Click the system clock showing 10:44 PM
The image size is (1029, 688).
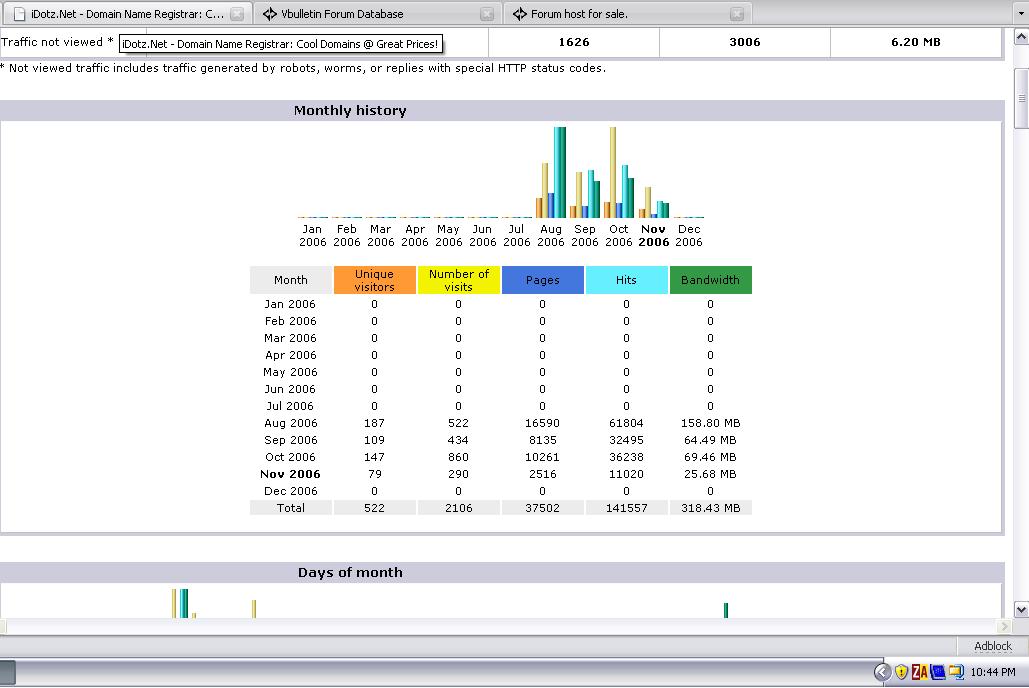pos(995,672)
